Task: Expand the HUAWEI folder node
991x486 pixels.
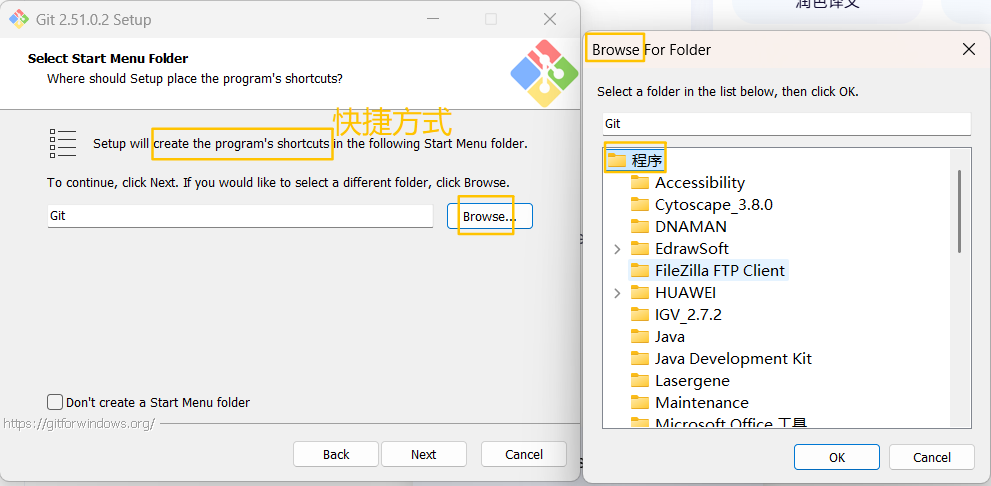Action: click(617, 293)
